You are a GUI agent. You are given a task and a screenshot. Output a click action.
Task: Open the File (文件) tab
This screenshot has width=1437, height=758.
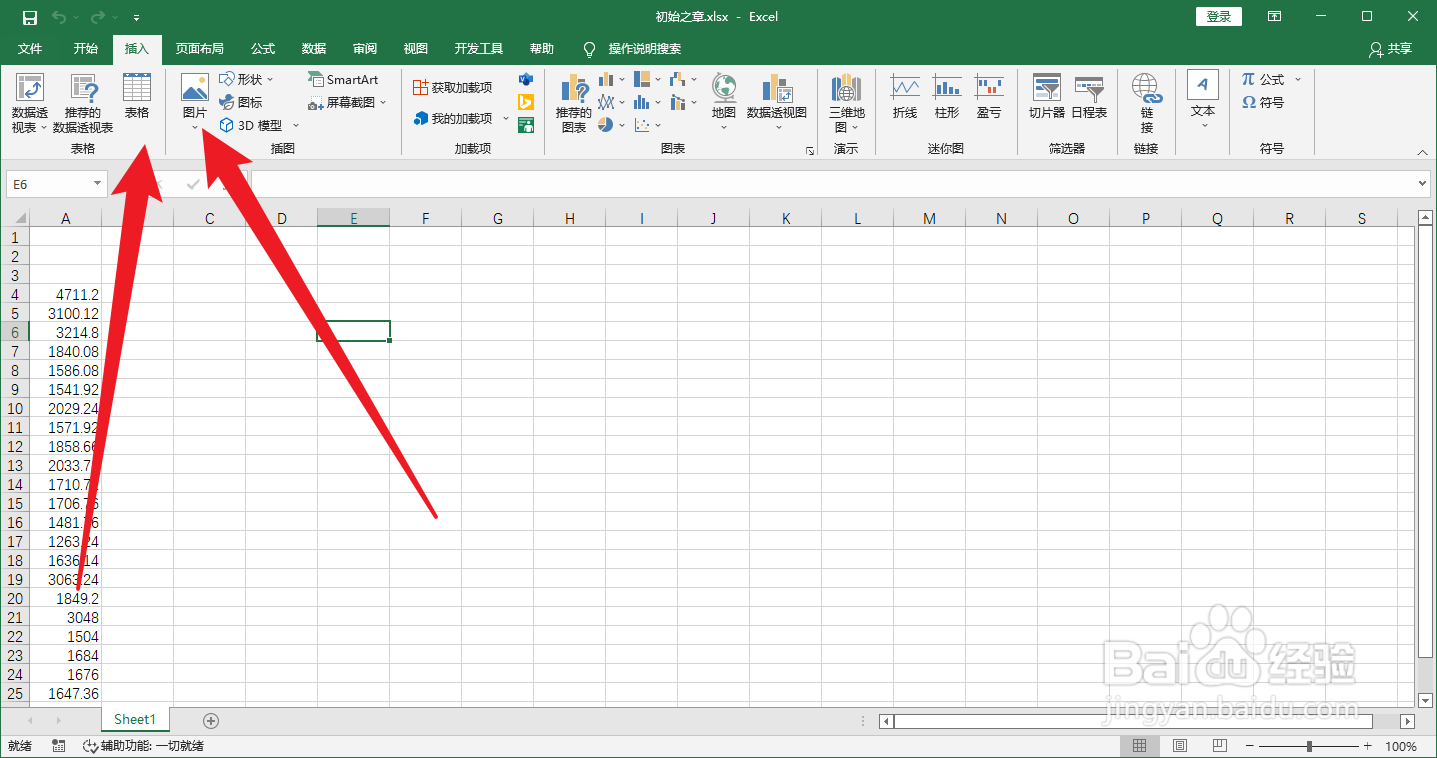[x=30, y=49]
